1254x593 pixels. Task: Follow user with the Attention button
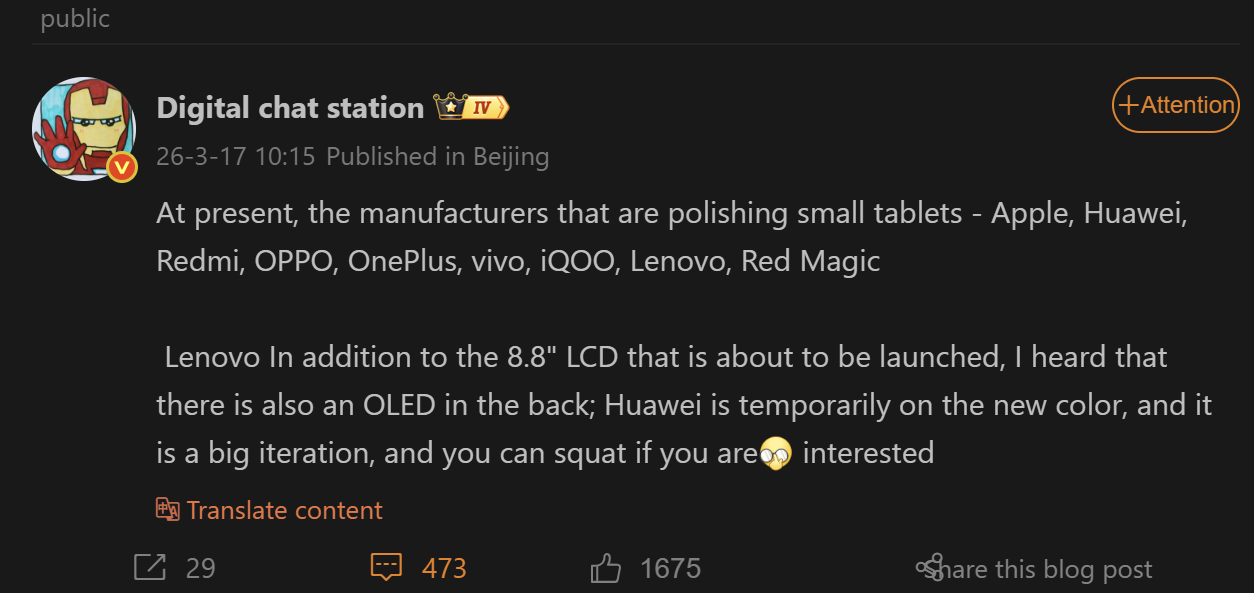pos(1175,105)
